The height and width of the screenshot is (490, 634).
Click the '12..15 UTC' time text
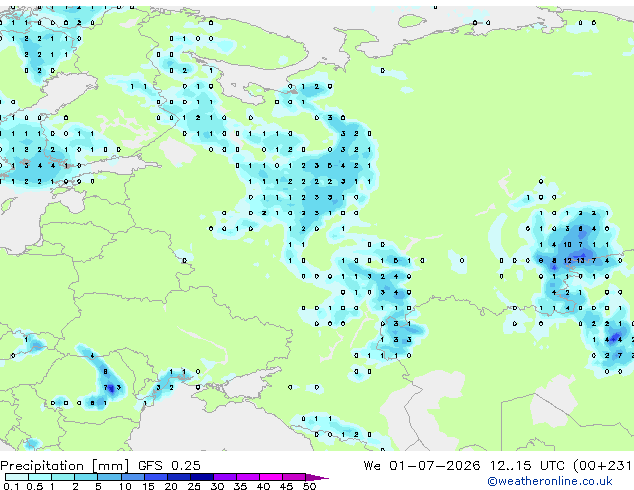click(527, 466)
